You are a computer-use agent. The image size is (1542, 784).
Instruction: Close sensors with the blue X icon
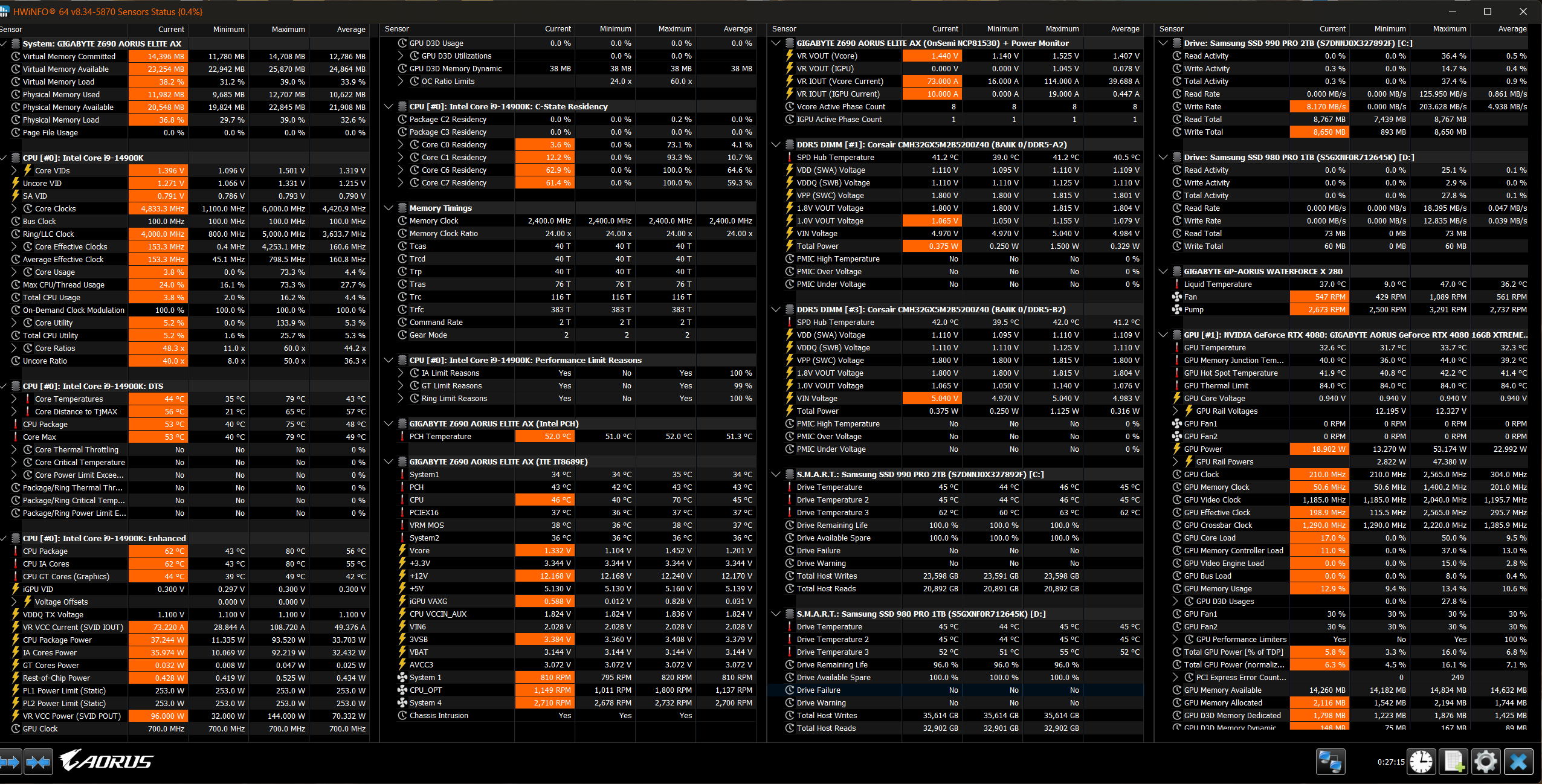click(x=1518, y=762)
